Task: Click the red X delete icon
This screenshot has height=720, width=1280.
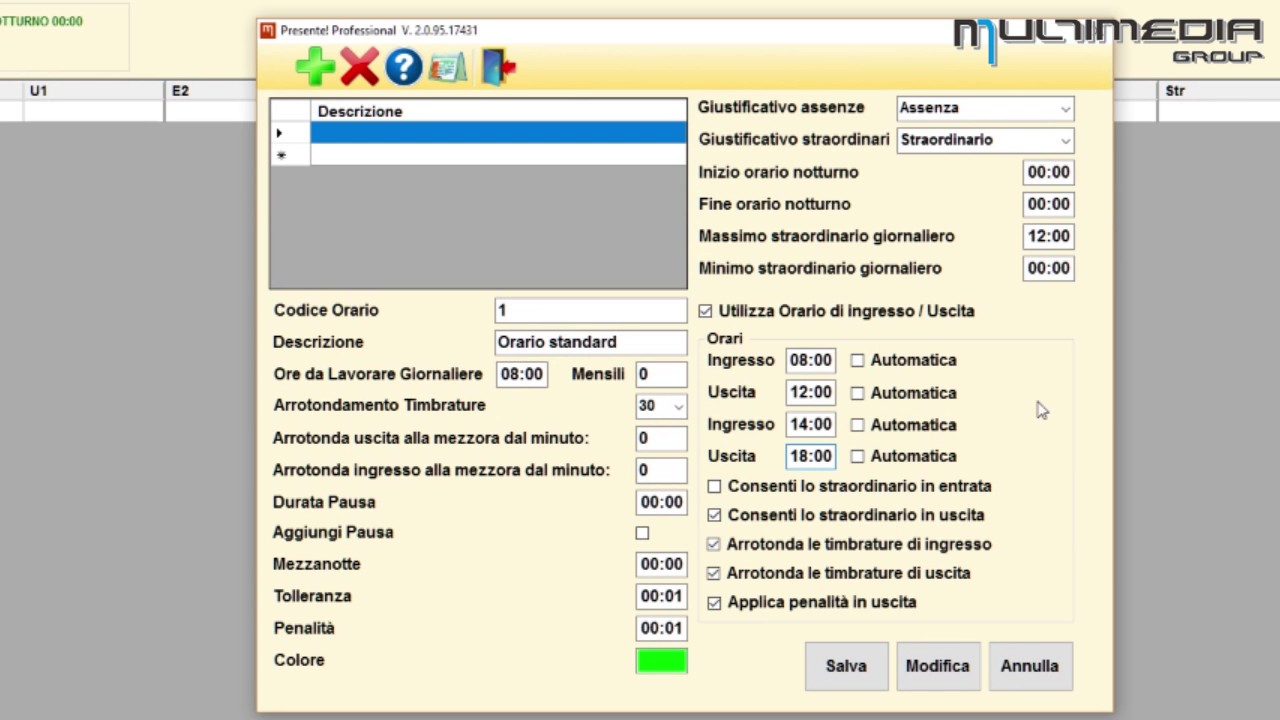Action: 359,67
